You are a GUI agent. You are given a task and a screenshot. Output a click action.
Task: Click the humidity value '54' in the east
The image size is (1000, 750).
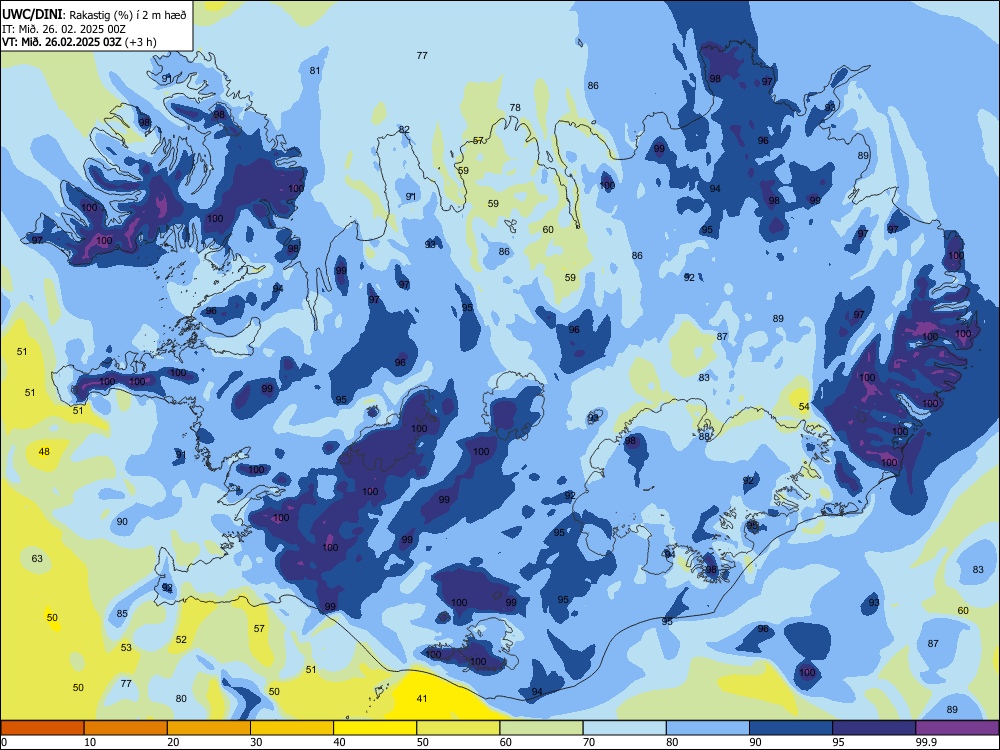click(804, 406)
